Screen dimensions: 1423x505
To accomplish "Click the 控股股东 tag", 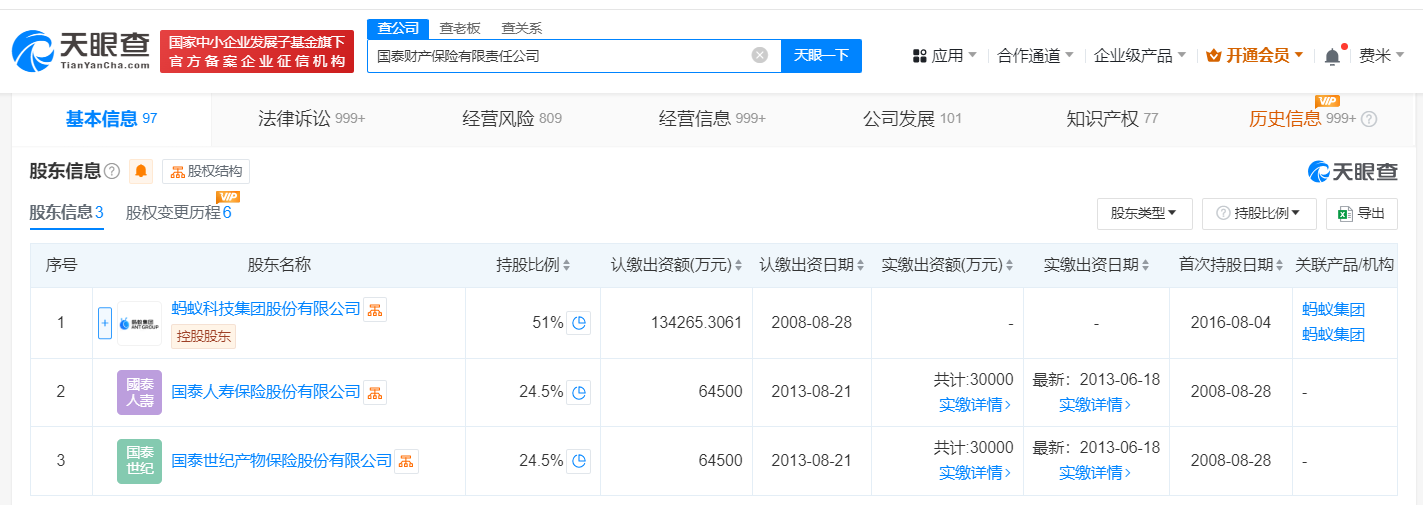I will (x=203, y=337).
